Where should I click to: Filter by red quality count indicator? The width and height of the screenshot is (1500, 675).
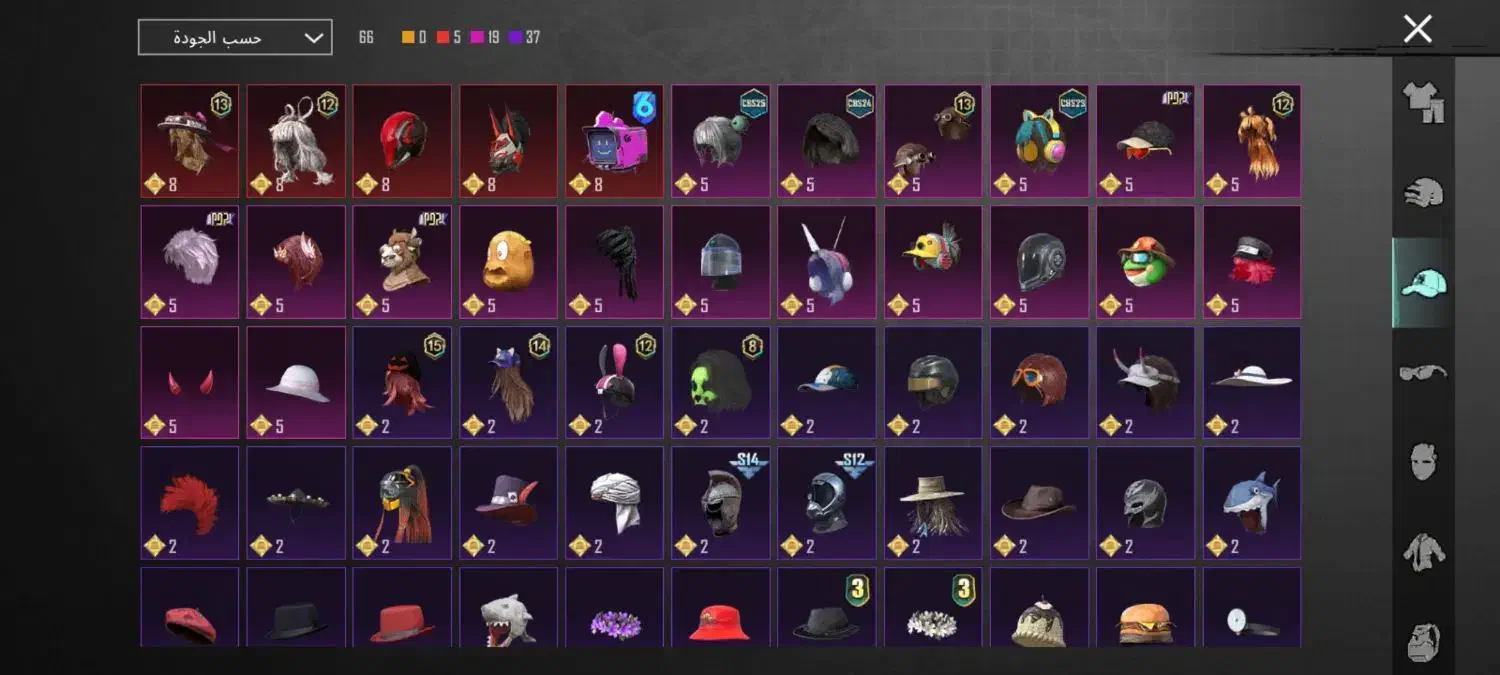click(x=449, y=38)
